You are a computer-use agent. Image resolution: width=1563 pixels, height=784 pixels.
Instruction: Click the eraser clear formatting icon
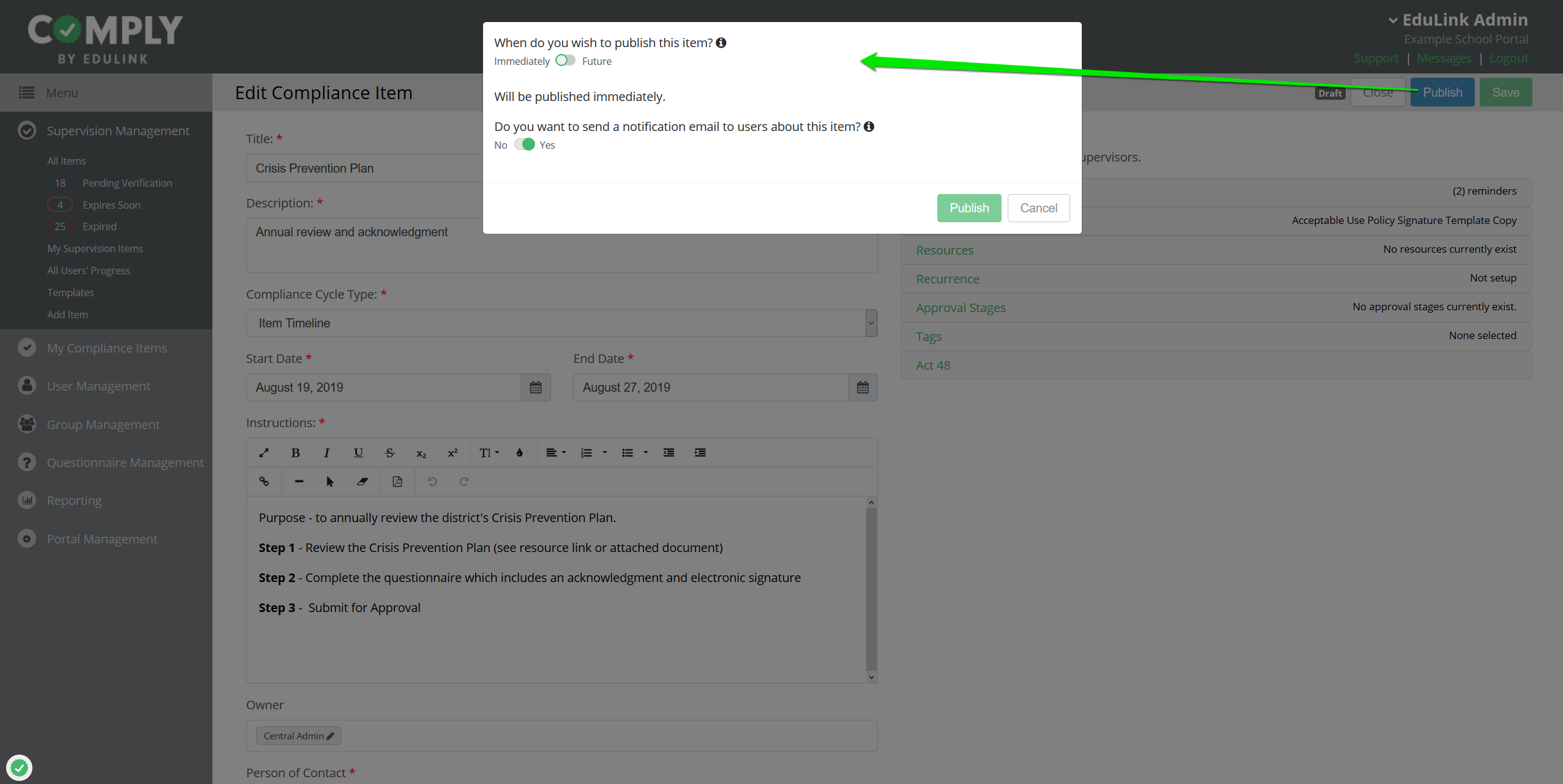[x=362, y=482]
